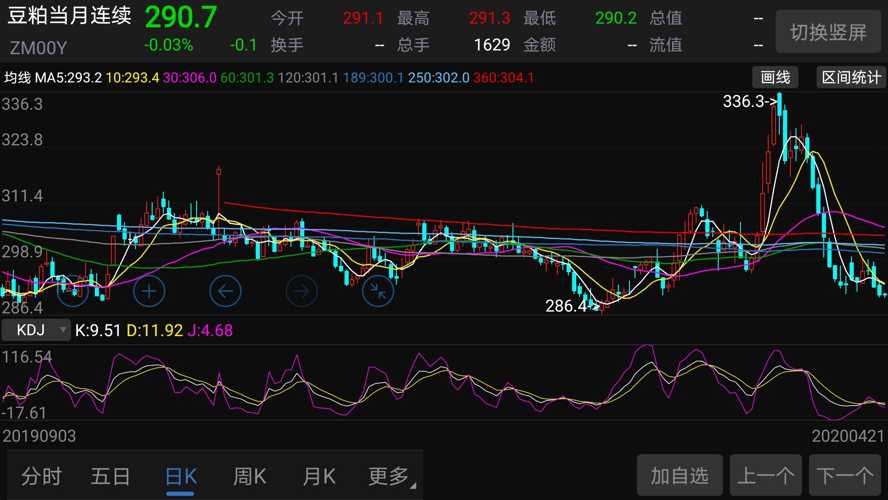The height and width of the screenshot is (500, 888).
Task: Tap the 总手 volume value 1629
Action: 492,45
